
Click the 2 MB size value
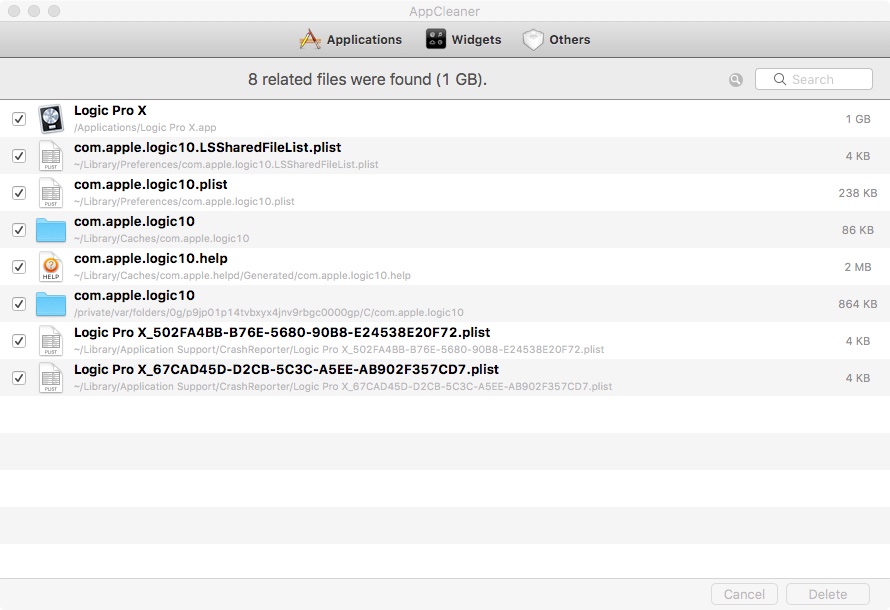coord(858,267)
